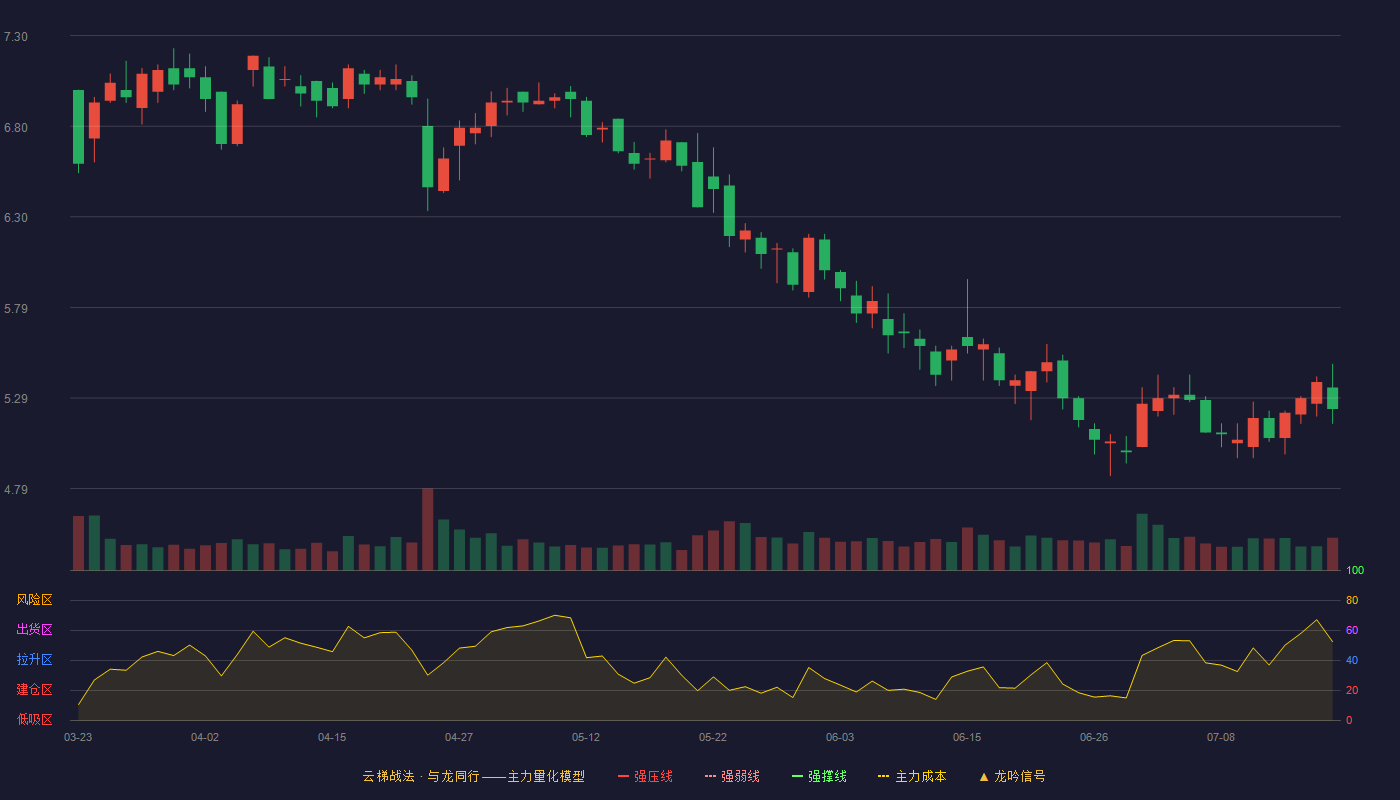
Task: Select the 出货区 zone label
Action: [34, 630]
